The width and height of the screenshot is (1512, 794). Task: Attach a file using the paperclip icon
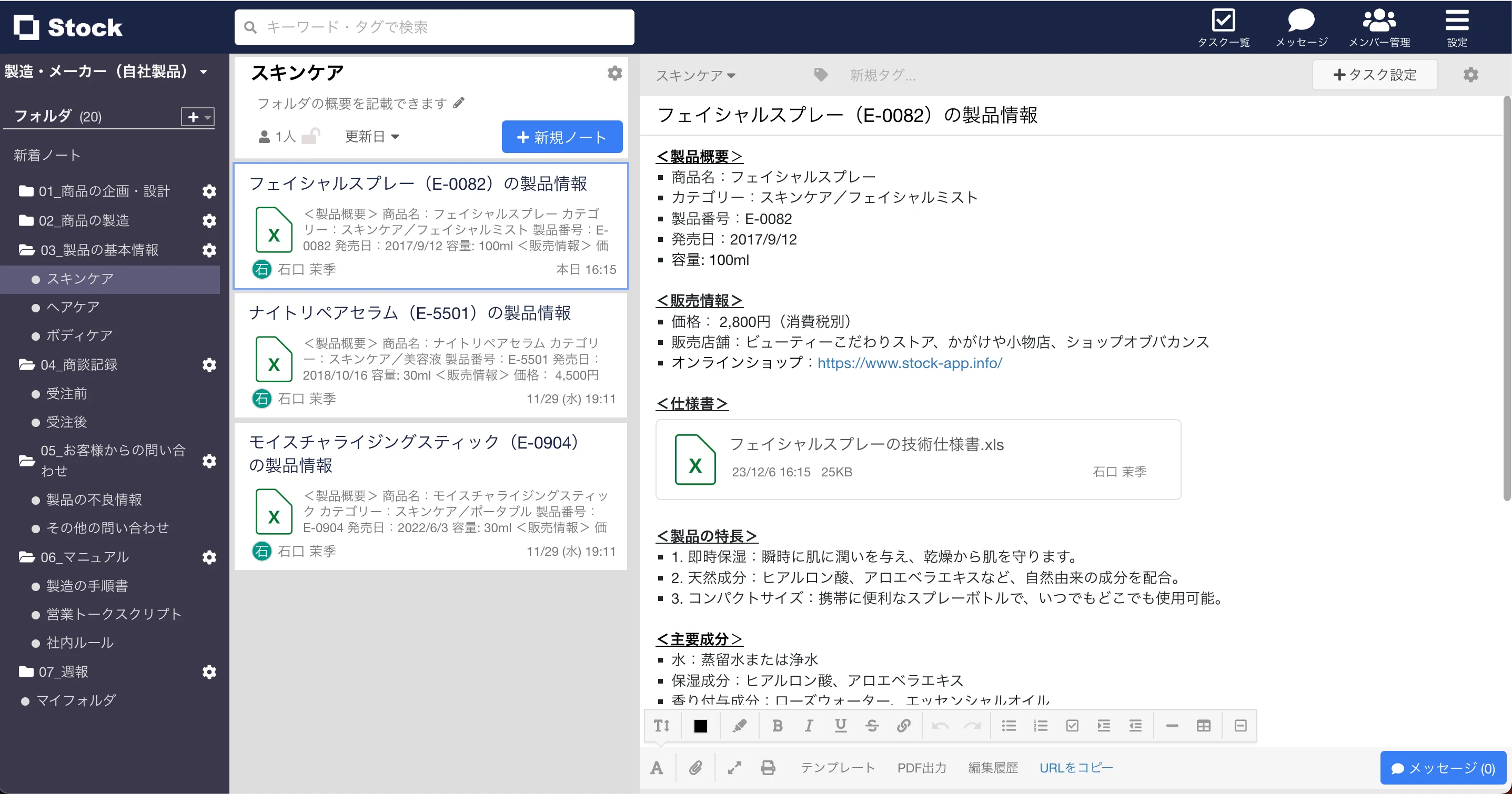[x=696, y=767]
